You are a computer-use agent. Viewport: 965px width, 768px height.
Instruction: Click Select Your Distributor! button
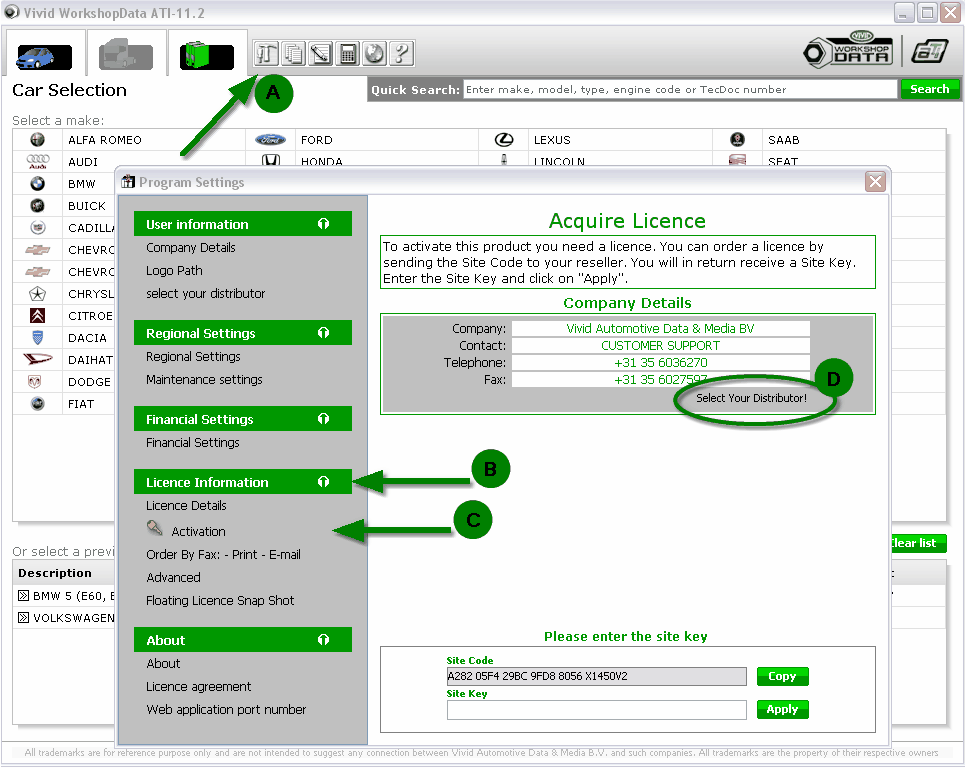coord(751,398)
